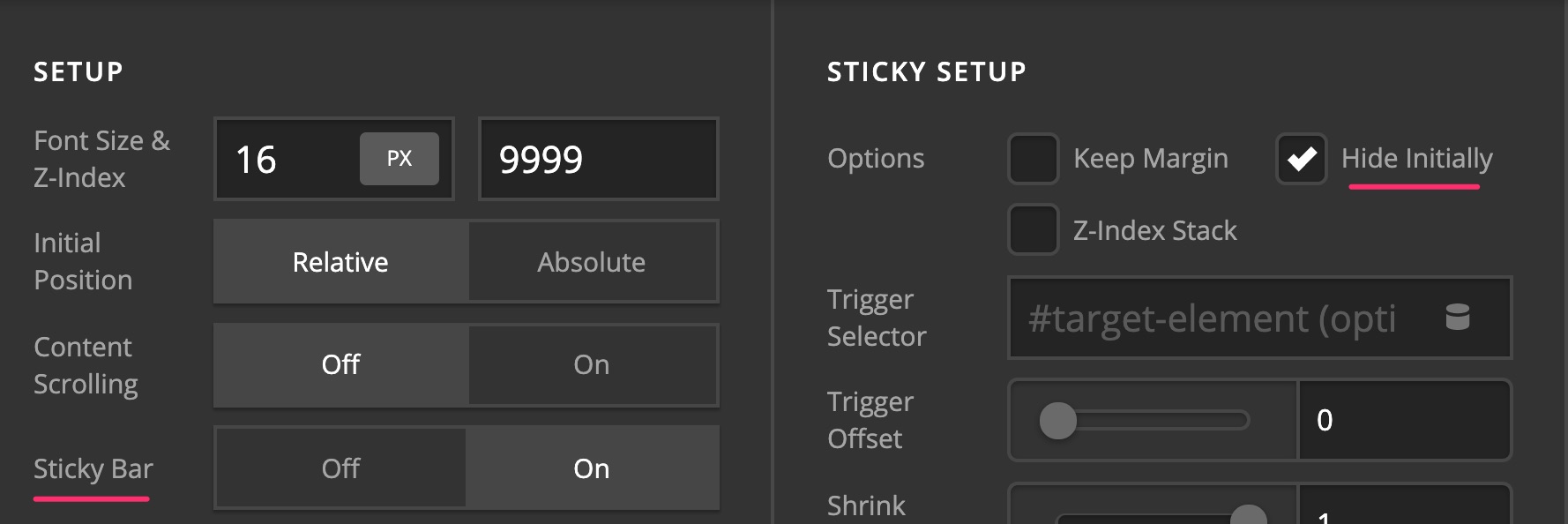Uncheck the Hide Initially checkbox

1301,159
